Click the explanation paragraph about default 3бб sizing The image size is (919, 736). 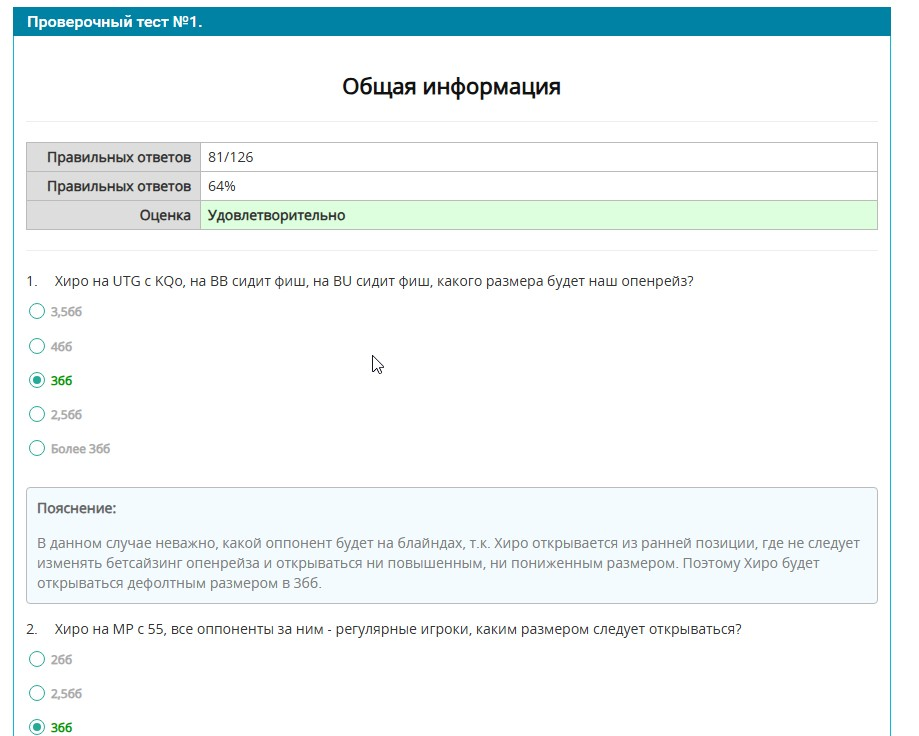pyautogui.click(x=448, y=563)
